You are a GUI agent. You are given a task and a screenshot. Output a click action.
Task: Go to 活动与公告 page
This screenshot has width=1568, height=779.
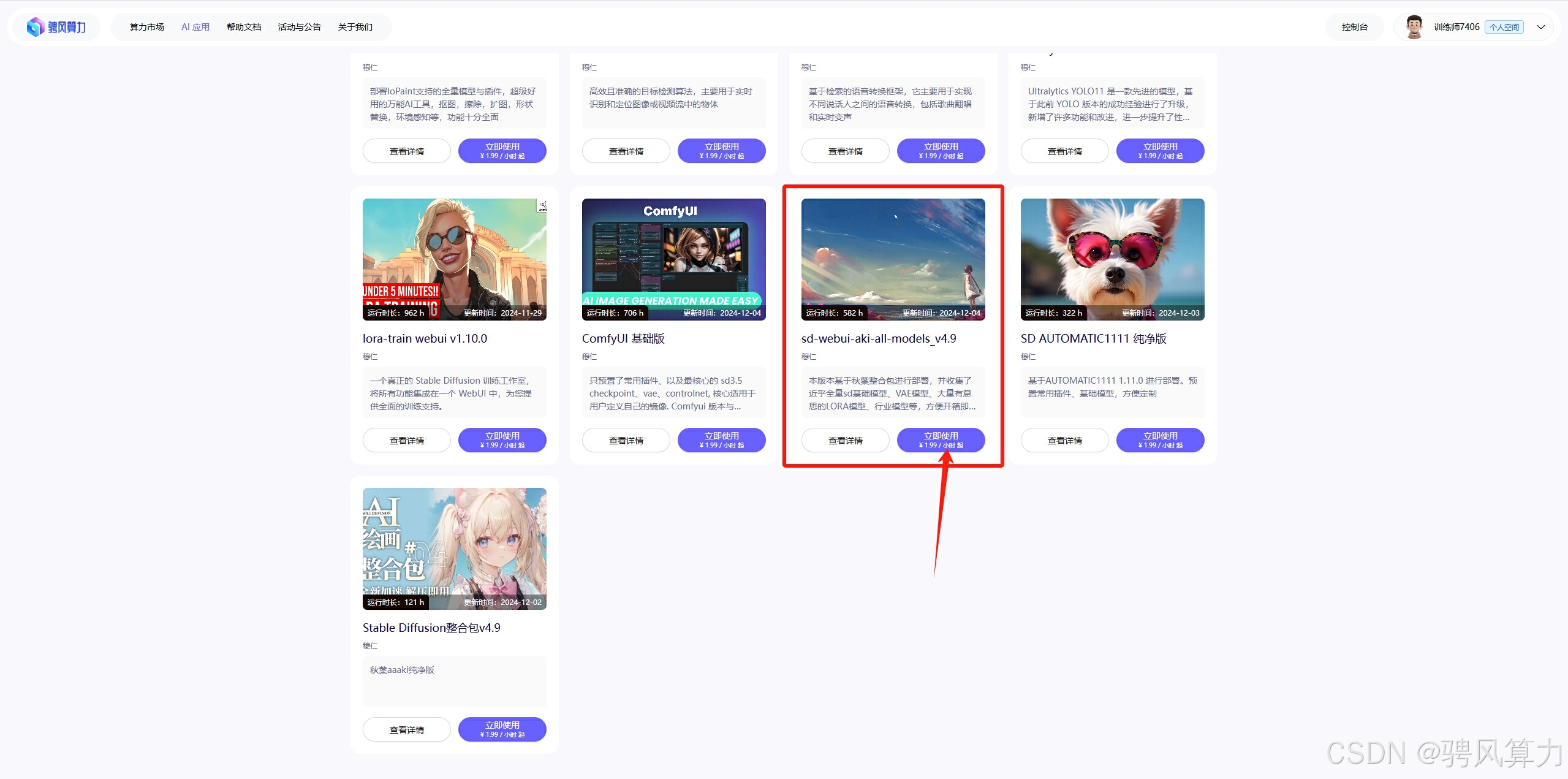pyautogui.click(x=299, y=27)
